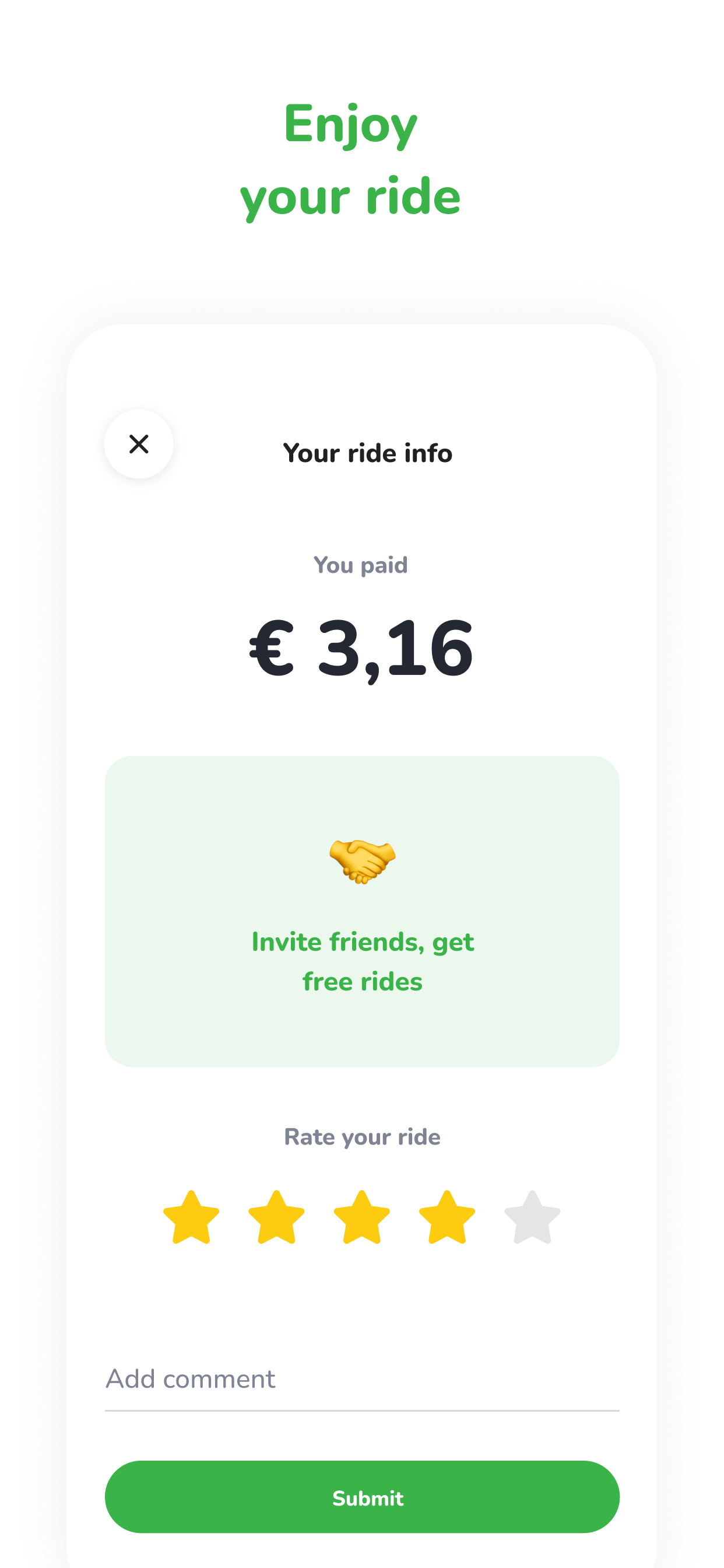Screen dimensions: 724x1568
Task: Click the 'Rate your ride' label
Action: coord(362,1137)
